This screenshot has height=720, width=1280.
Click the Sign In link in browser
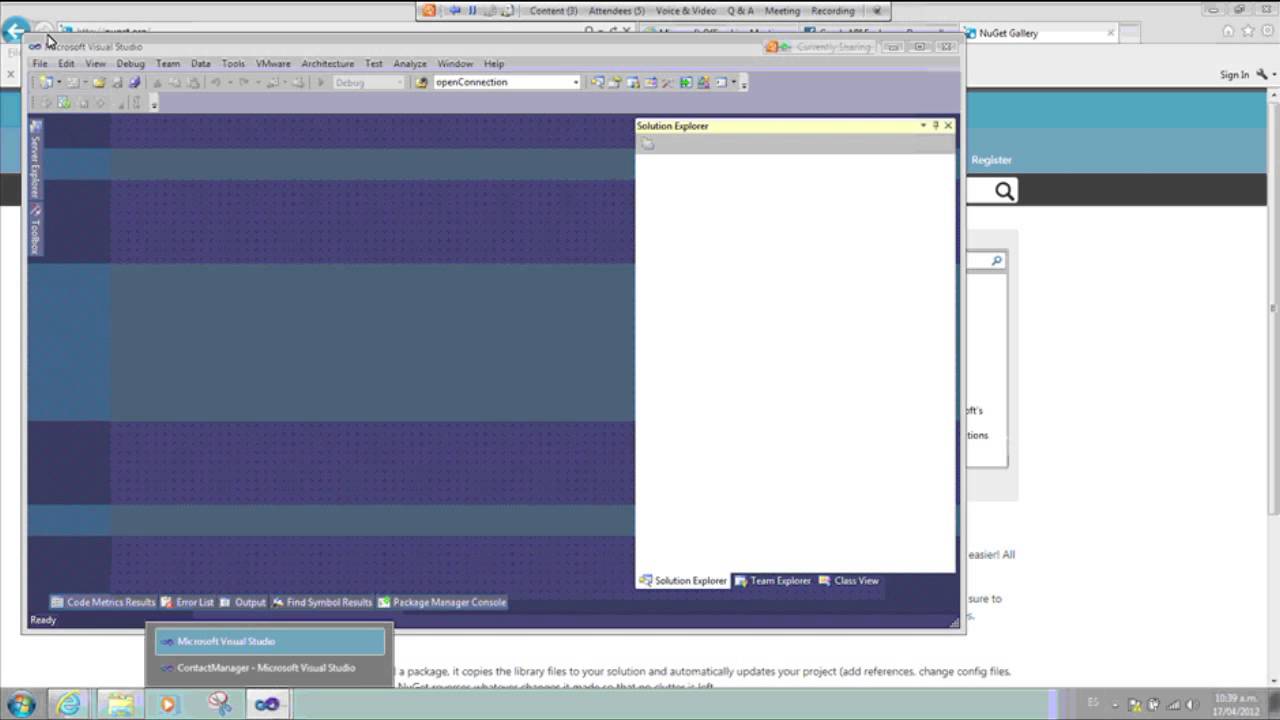(x=1235, y=75)
